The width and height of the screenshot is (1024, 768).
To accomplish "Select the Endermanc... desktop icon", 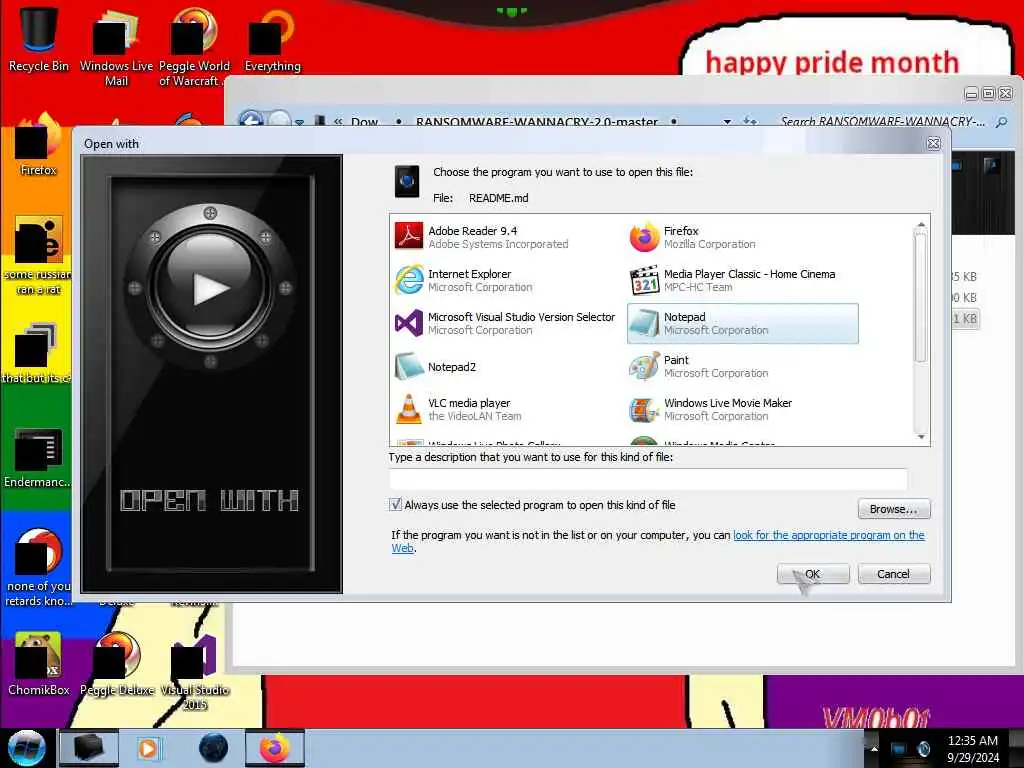I will click(37, 457).
